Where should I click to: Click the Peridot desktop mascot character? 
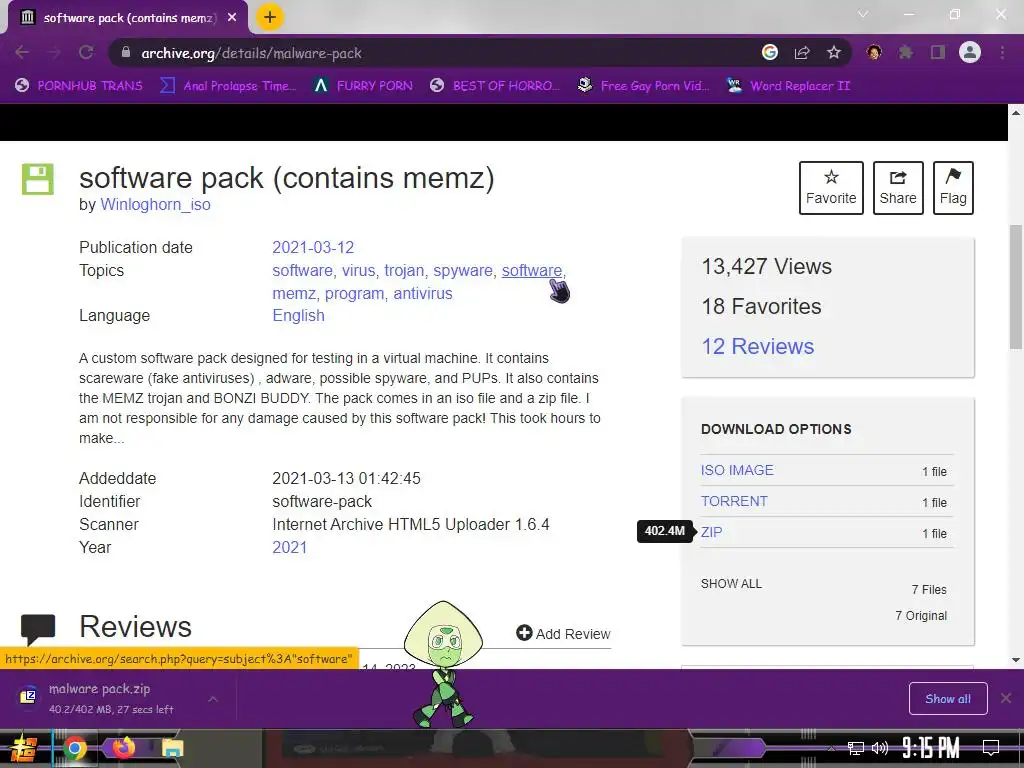pos(443,663)
